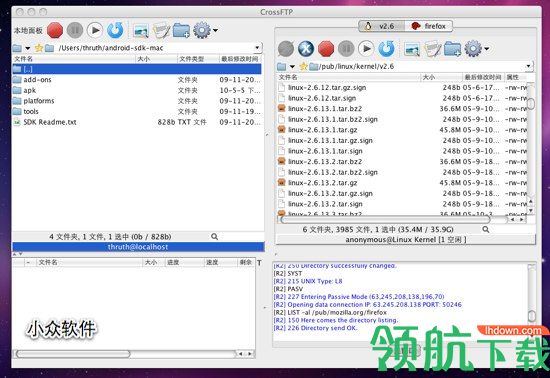
Task: Click the thruth@localhost status bar
Action: pos(138,247)
